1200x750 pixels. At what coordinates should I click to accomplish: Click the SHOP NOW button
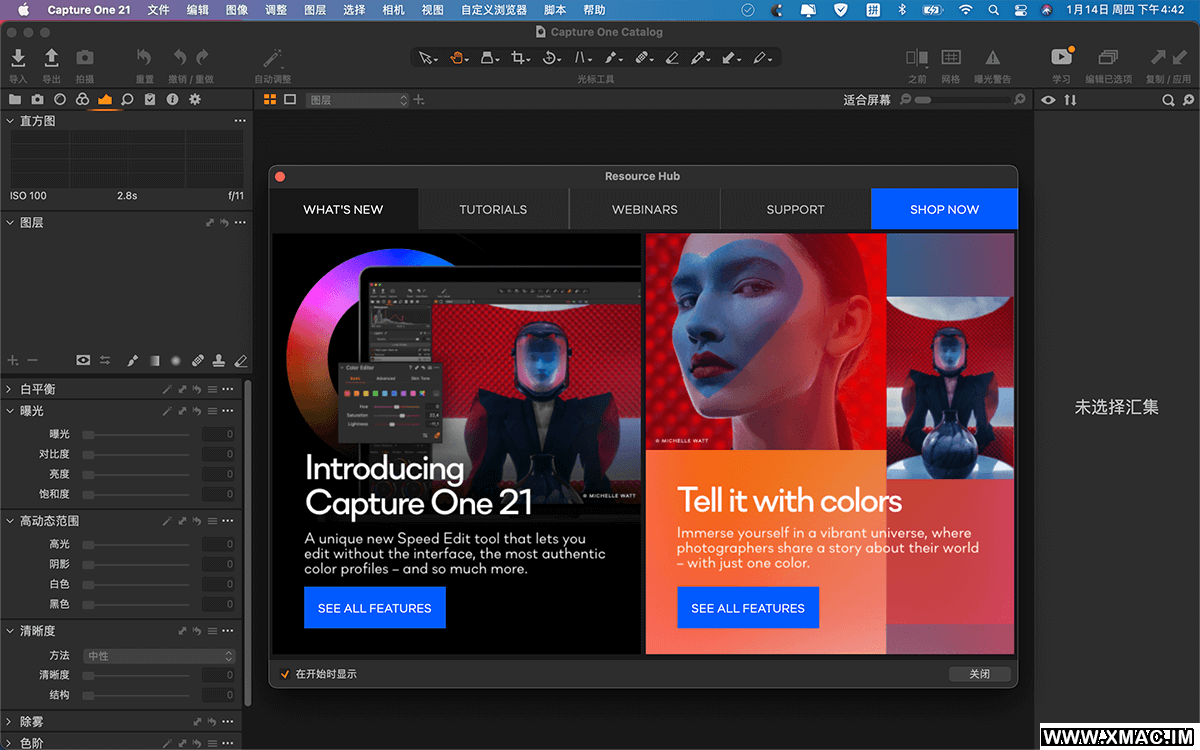(x=944, y=209)
